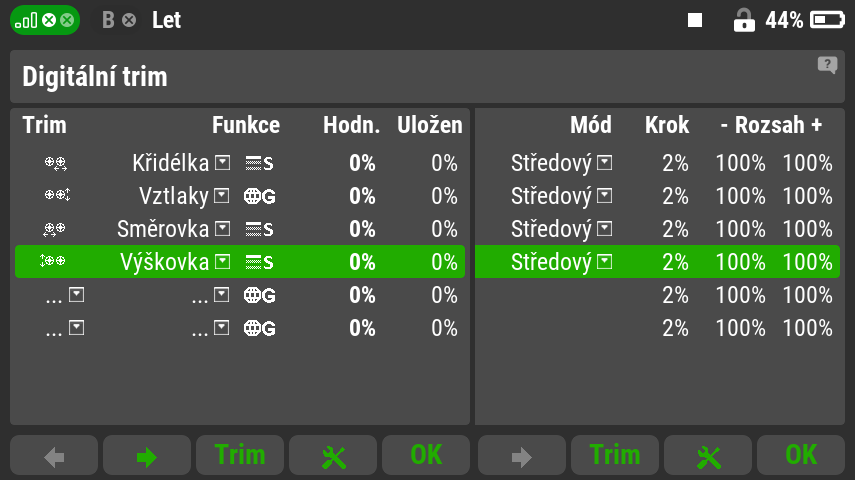
Task: Click the grey left arrow button
Action: pos(54,455)
